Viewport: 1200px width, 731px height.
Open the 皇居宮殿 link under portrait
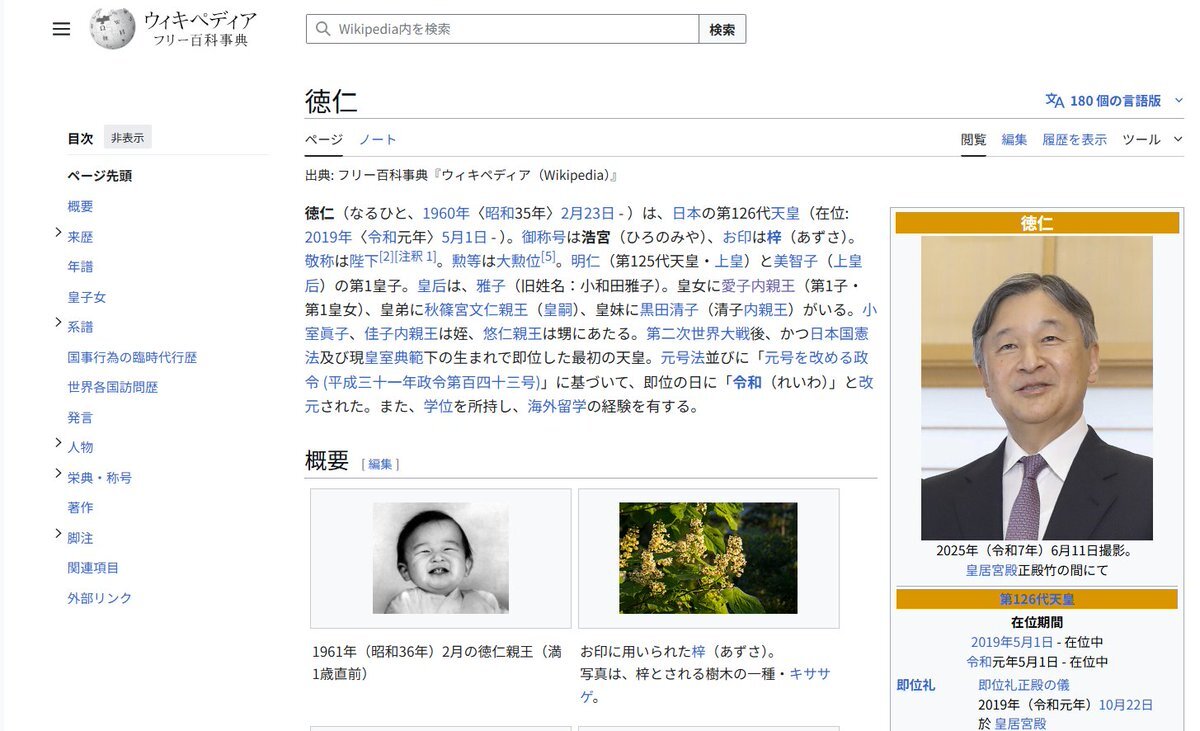click(x=990, y=570)
